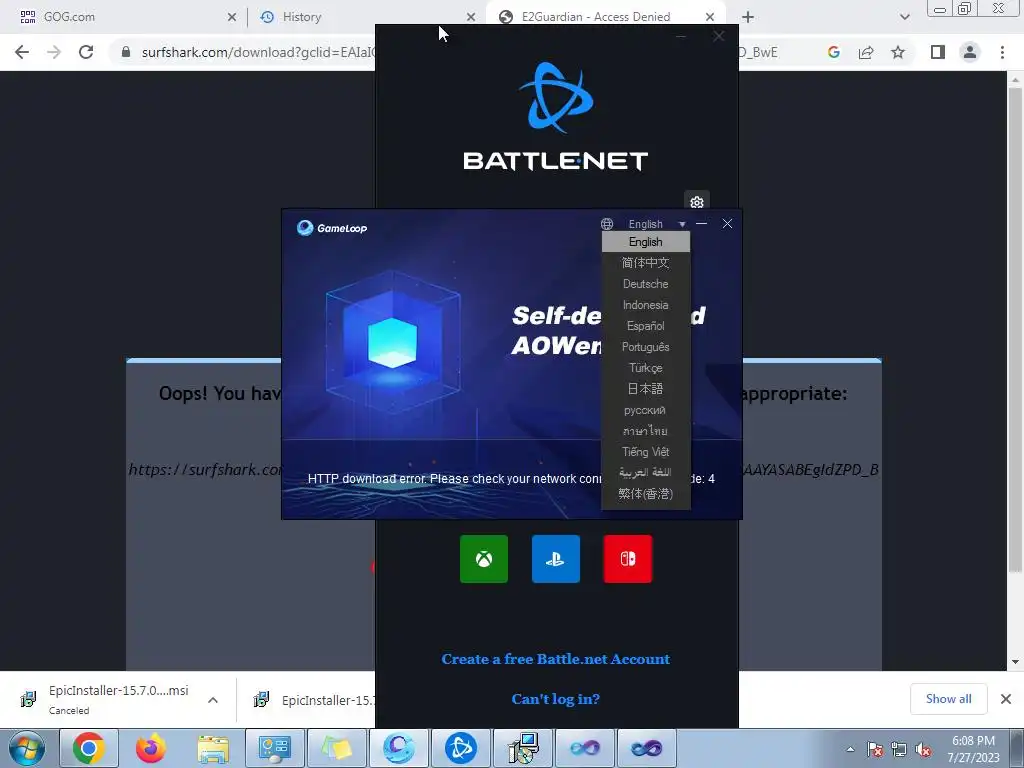Image resolution: width=1024 pixels, height=768 pixels.
Task: Open Chrome three-dot menu
Action: point(1002,52)
